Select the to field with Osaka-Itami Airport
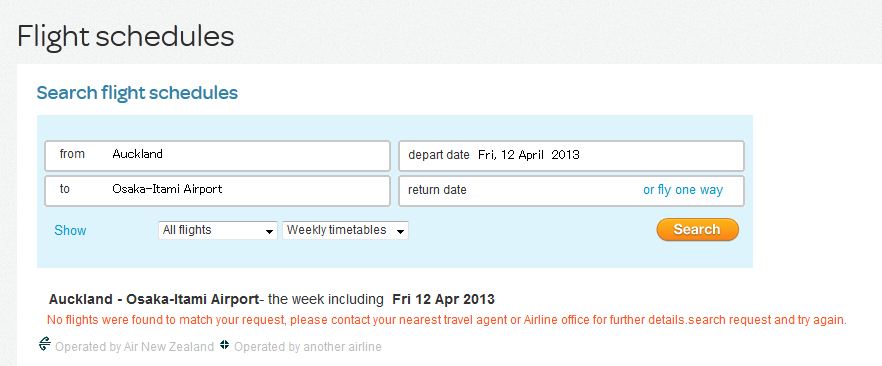Viewport: 882px width, 366px height. [x=217, y=191]
